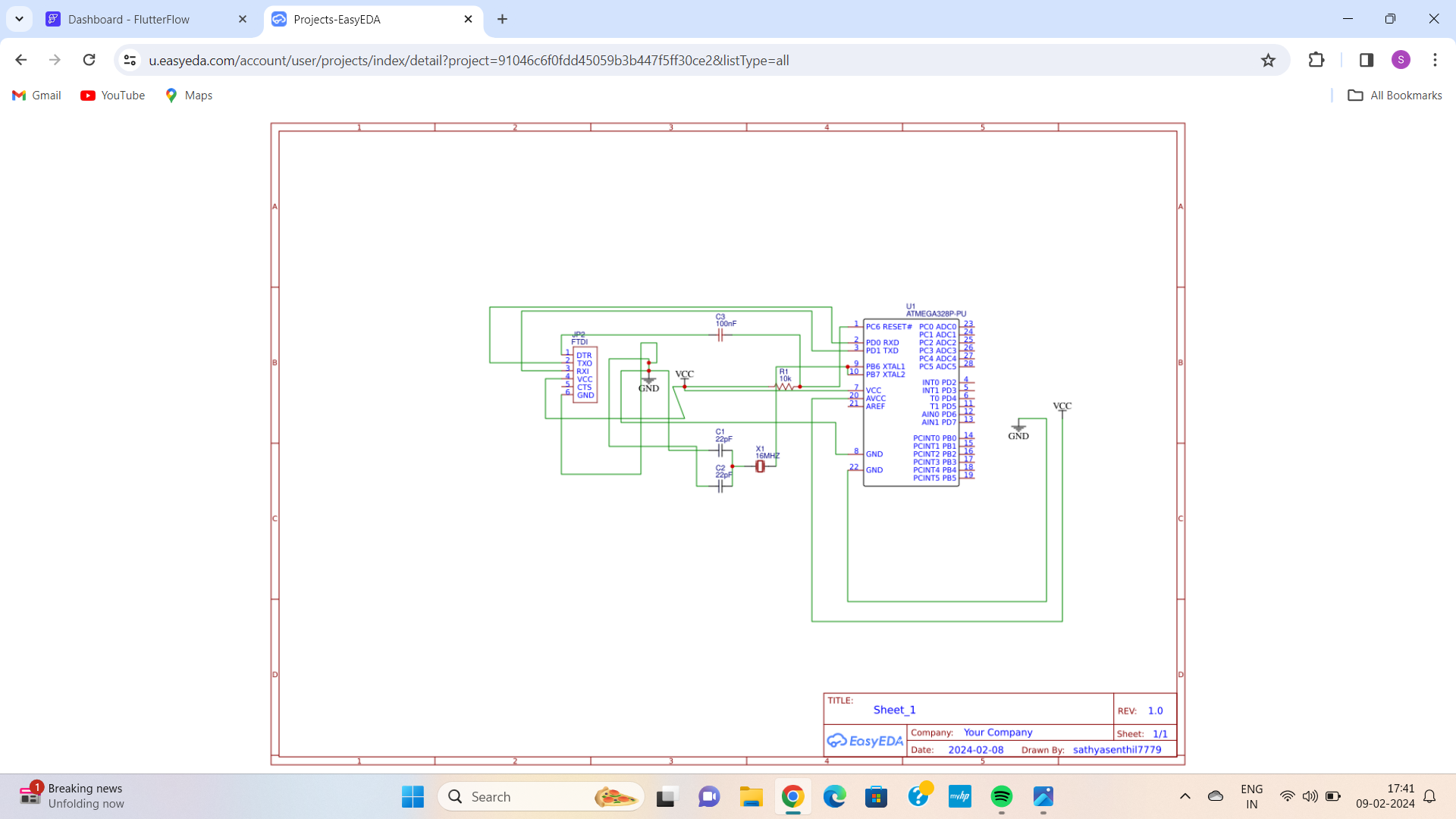Expand the tab search dropdown
This screenshot has height=819, width=1456.
click(x=19, y=20)
